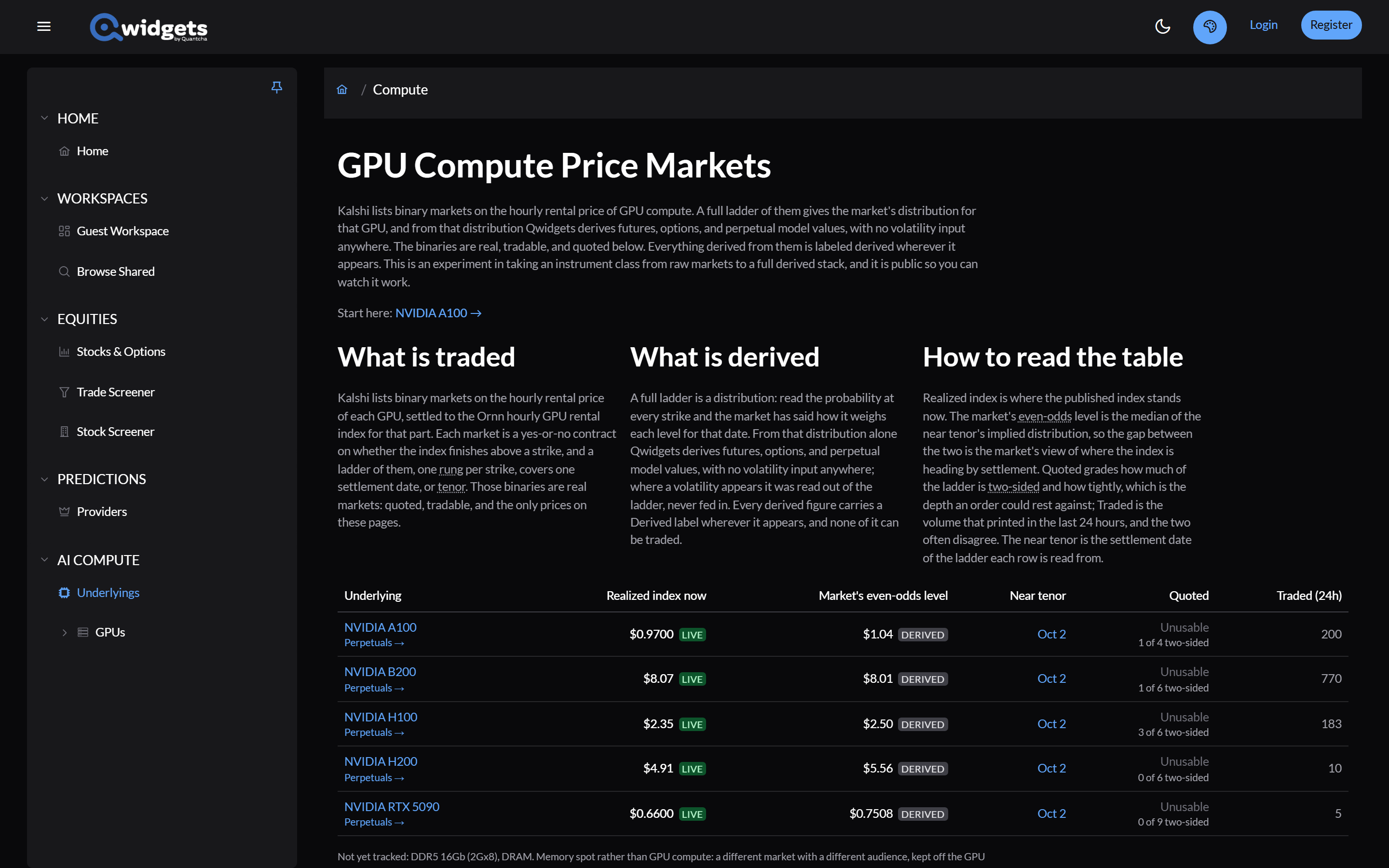Click the Providers crown icon
Viewport: 1389px width, 868px height.
tap(64, 512)
